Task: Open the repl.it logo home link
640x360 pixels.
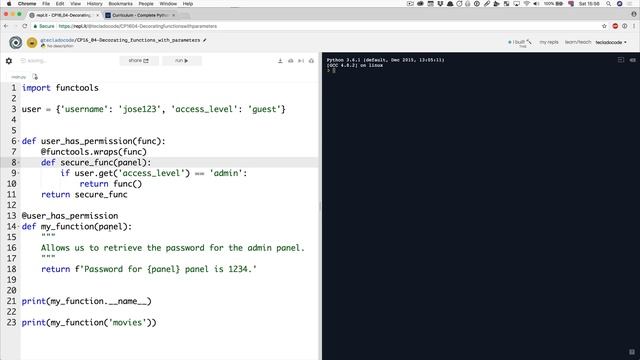Action: click(16, 42)
